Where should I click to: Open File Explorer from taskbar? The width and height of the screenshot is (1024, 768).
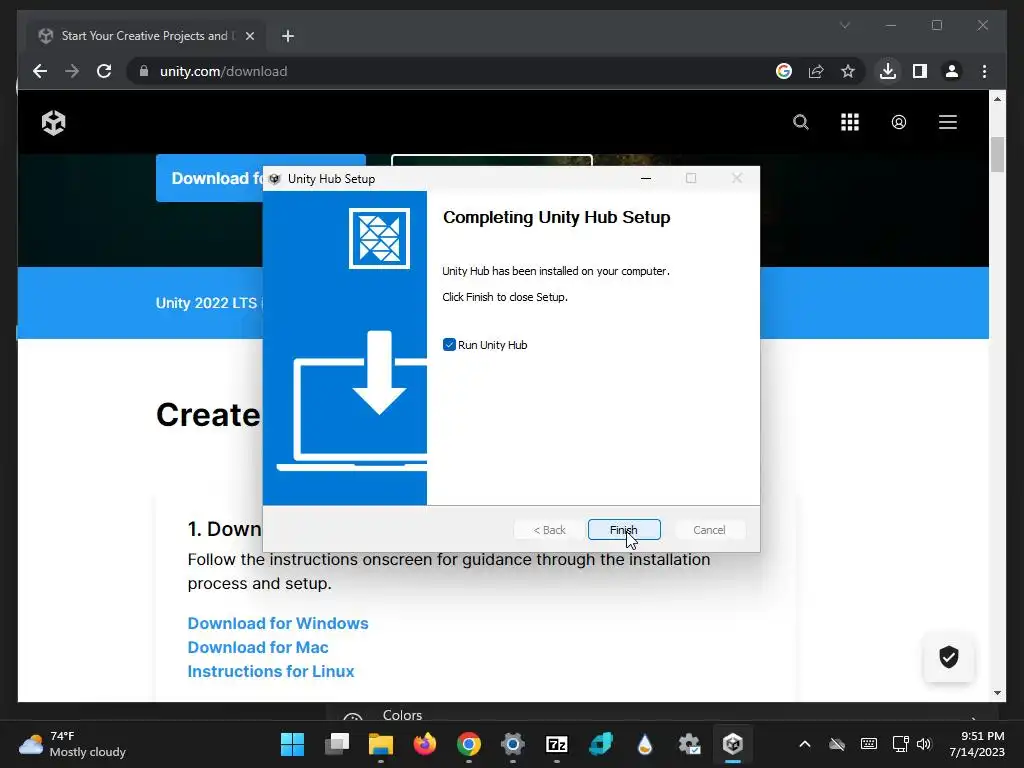(x=381, y=744)
